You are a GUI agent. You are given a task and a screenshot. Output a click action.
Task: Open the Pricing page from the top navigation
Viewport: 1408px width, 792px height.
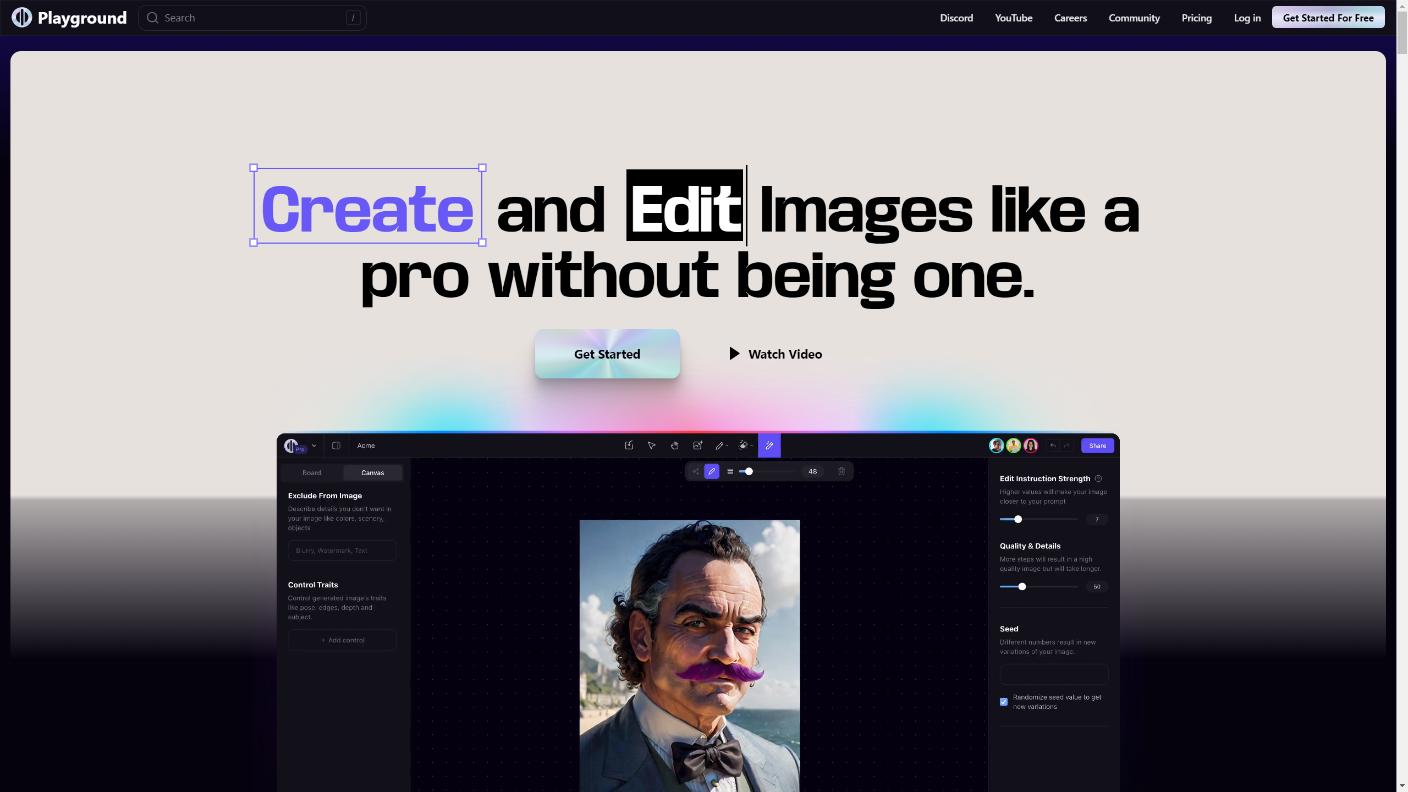point(1196,18)
